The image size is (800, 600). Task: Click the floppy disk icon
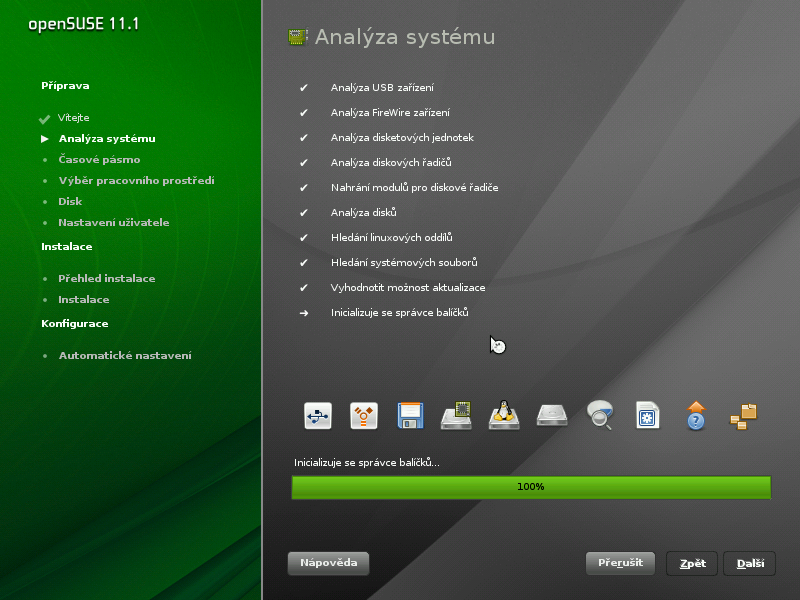410,416
